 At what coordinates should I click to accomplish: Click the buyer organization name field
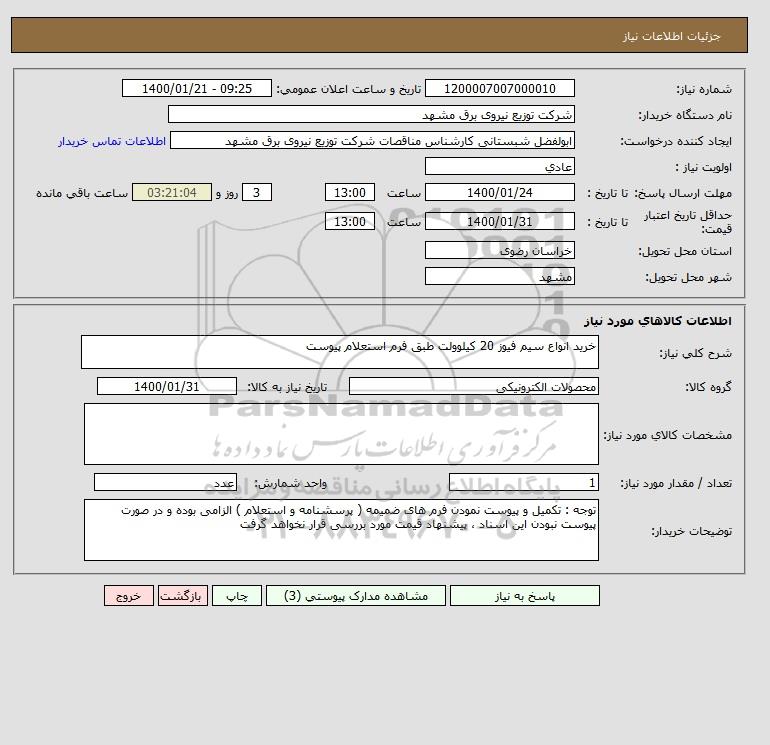[371, 114]
